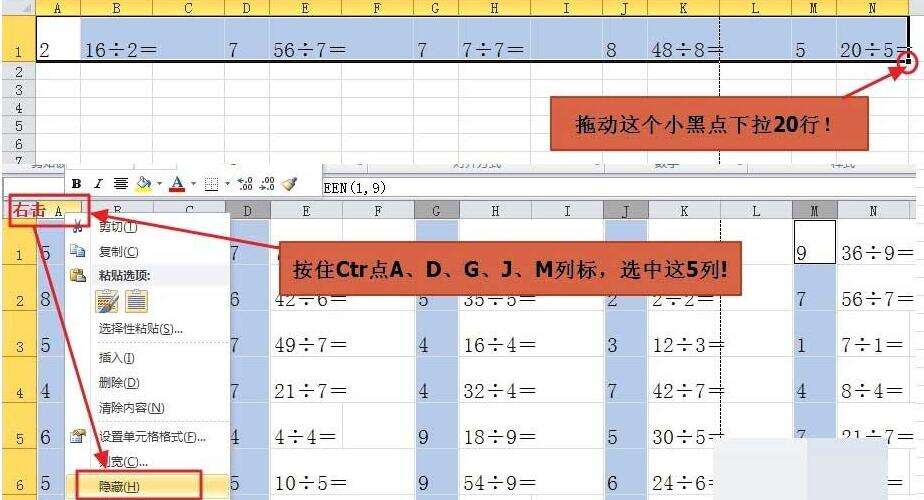Open the fill color dropdown arrow
The height and width of the screenshot is (500, 924).
[x=159, y=184]
